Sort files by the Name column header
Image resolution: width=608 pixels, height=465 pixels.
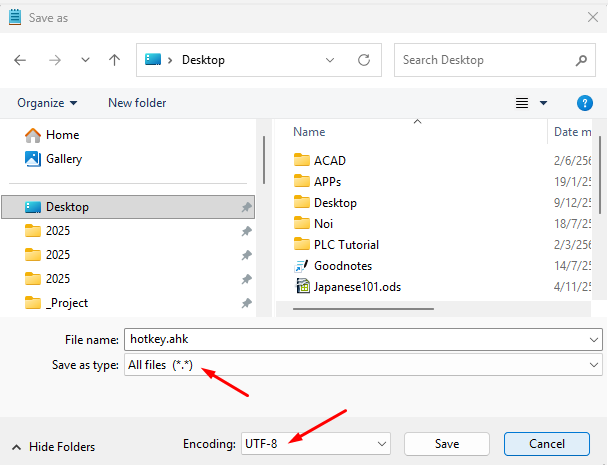coord(309,132)
